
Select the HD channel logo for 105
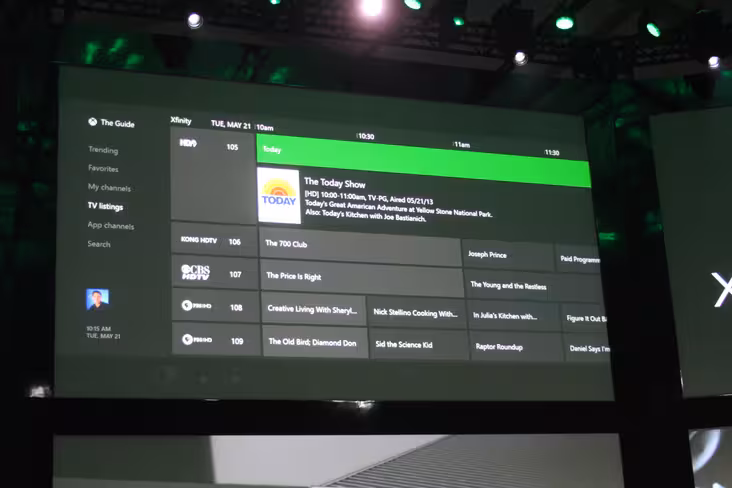pyautogui.click(x=188, y=143)
